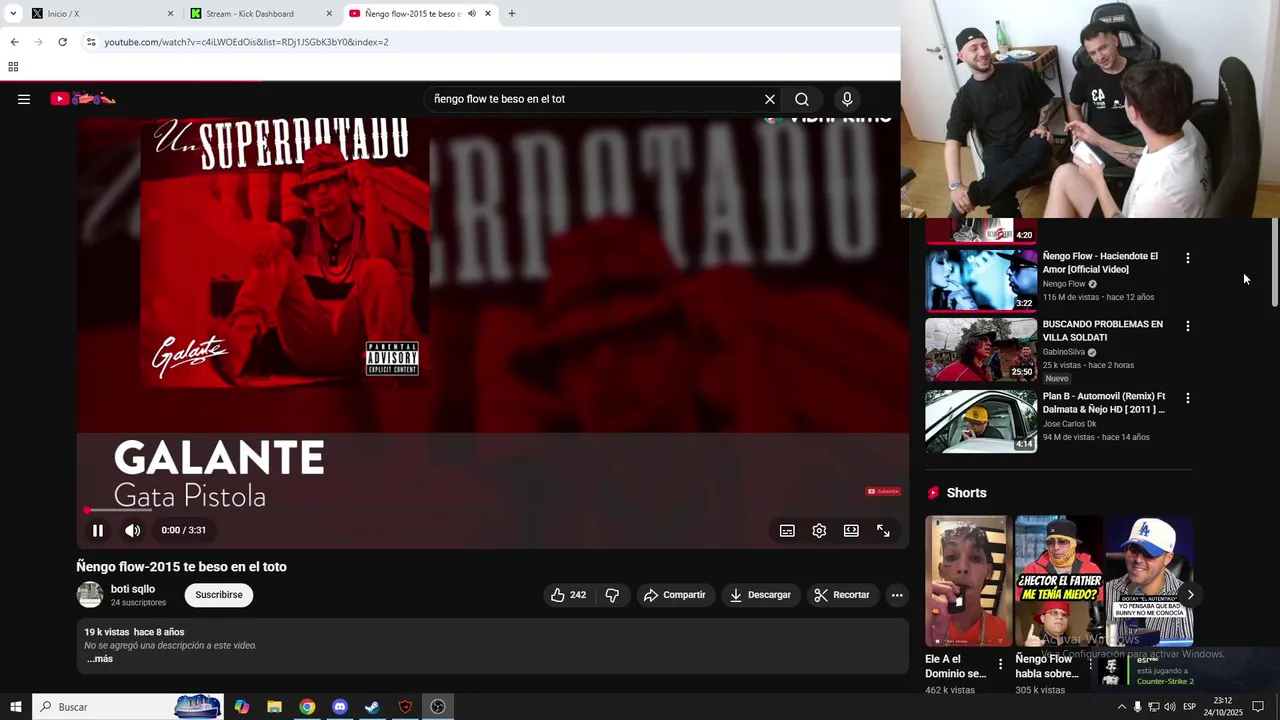Click the page vertical scrollbar
The height and width of the screenshot is (720, 1280).
[1274, 262]
